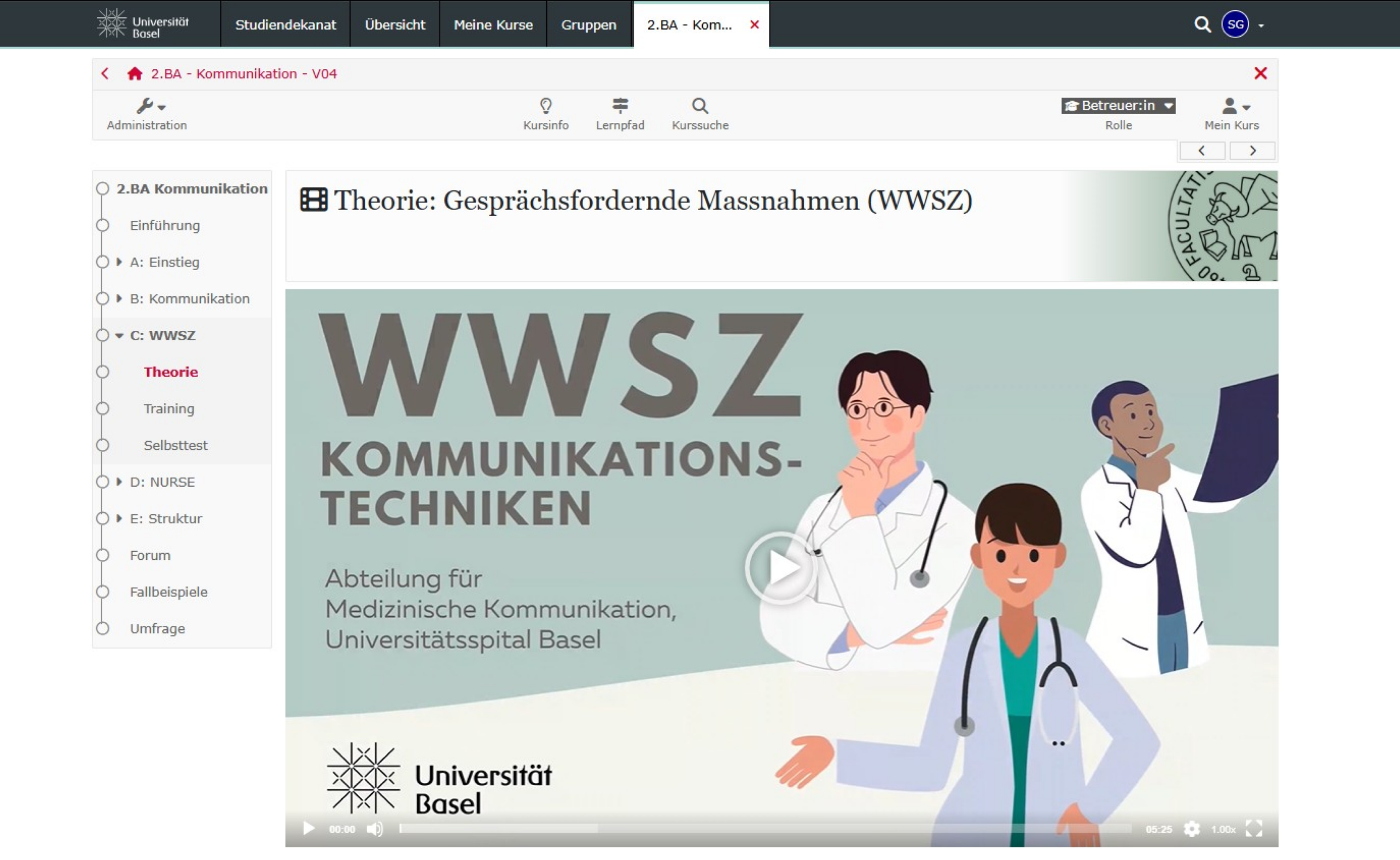Change the 1.00x playback speed
Image resolution: width=1400 pixels, height=860 pixels.
(1222, 829)
